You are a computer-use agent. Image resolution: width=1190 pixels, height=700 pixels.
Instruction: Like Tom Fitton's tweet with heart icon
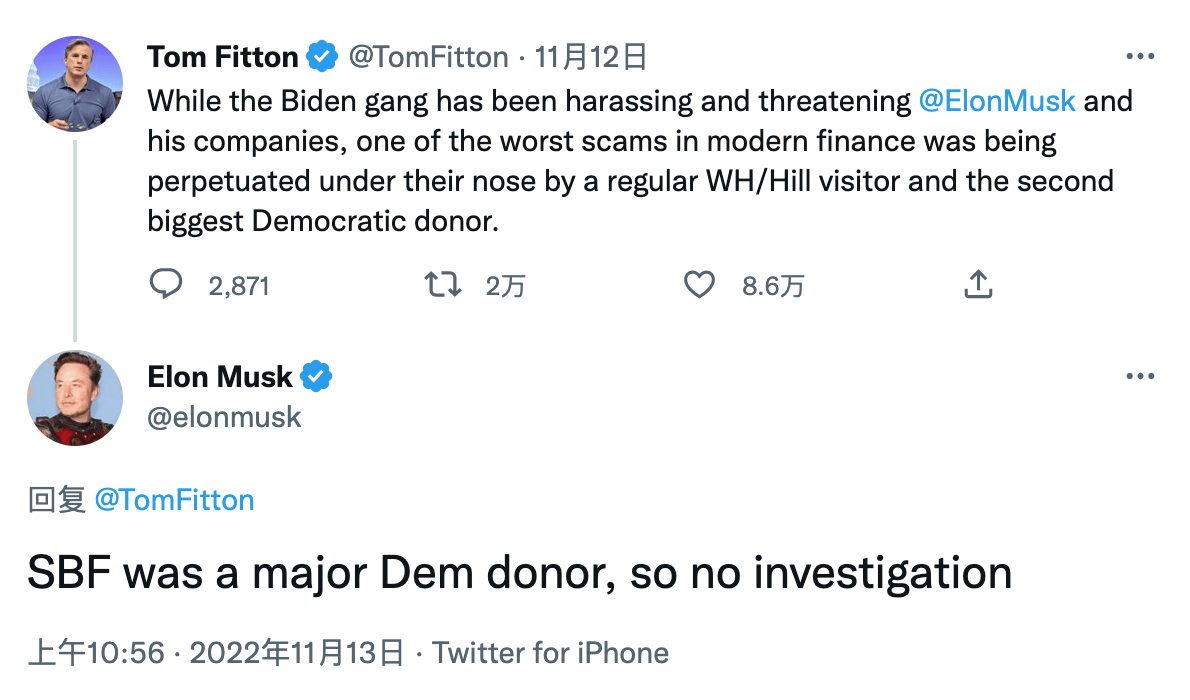699,285
